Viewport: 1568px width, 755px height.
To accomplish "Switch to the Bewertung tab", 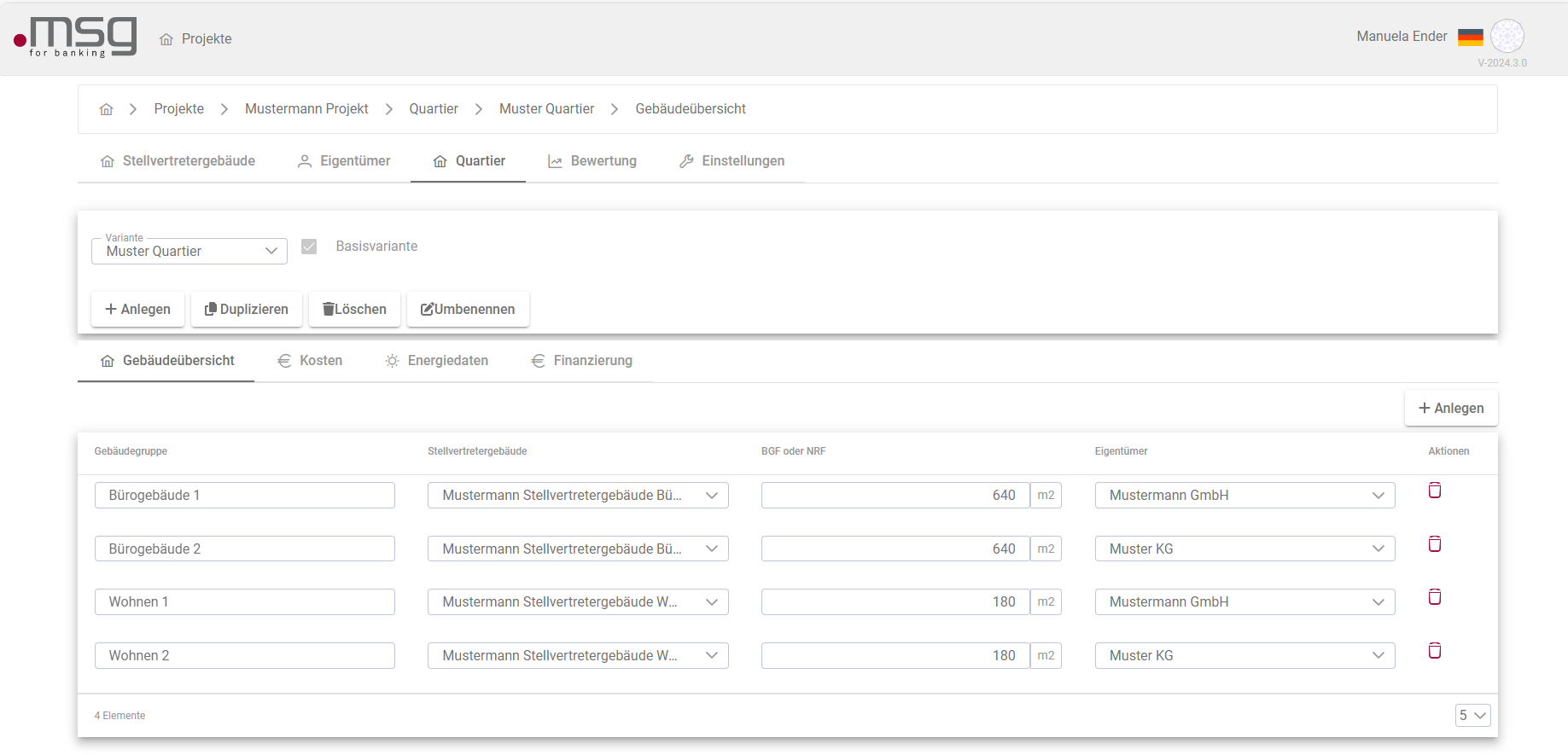I will click(592, 161).
